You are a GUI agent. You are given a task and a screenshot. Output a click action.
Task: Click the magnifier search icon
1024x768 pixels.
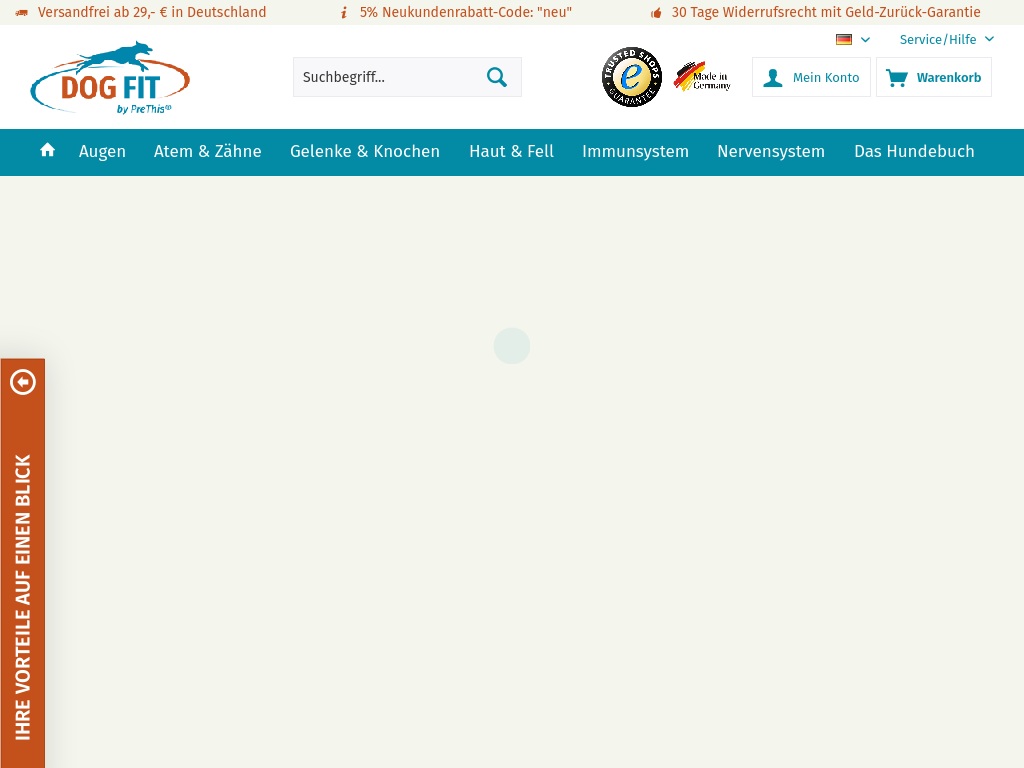click(x=496, y=77)
